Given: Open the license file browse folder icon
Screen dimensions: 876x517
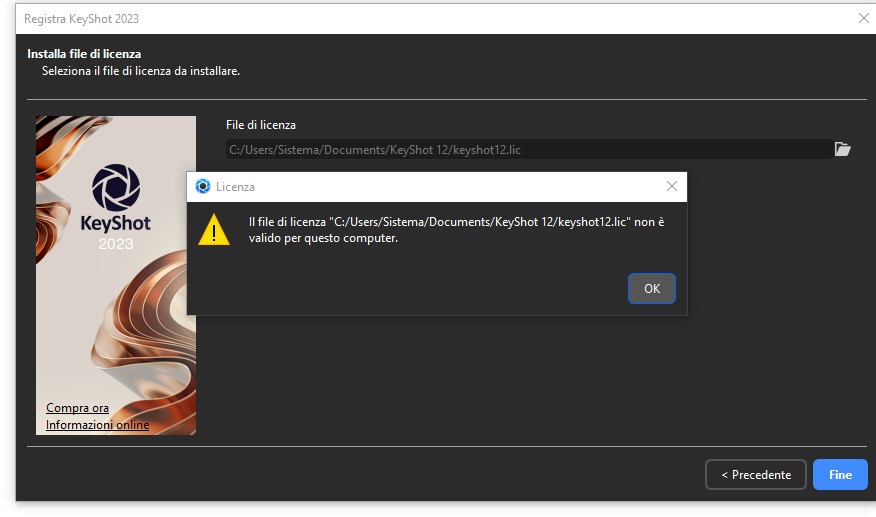Looking at the screenshot, I should pos(842,149).
